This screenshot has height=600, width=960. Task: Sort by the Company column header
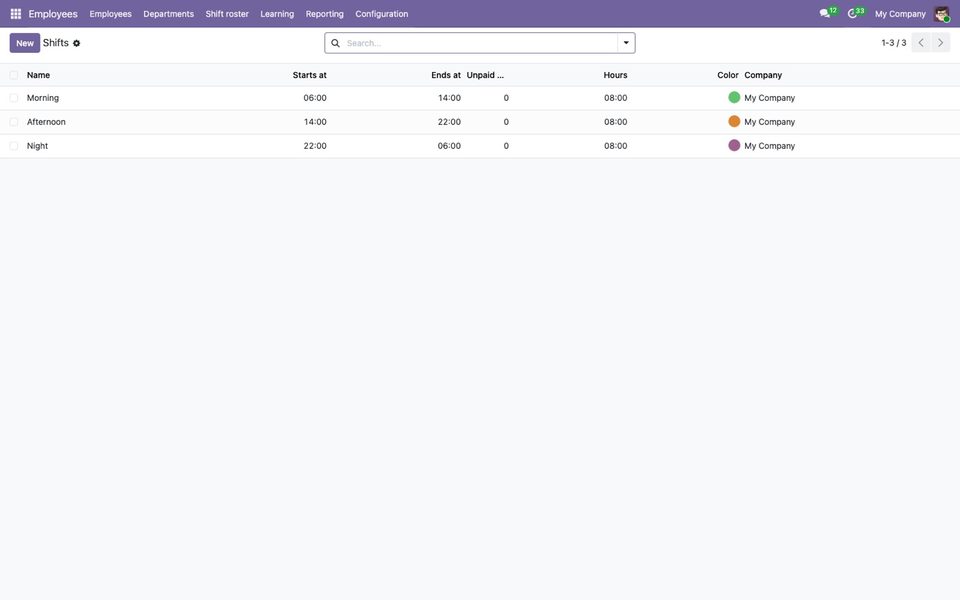click(763, 75)
